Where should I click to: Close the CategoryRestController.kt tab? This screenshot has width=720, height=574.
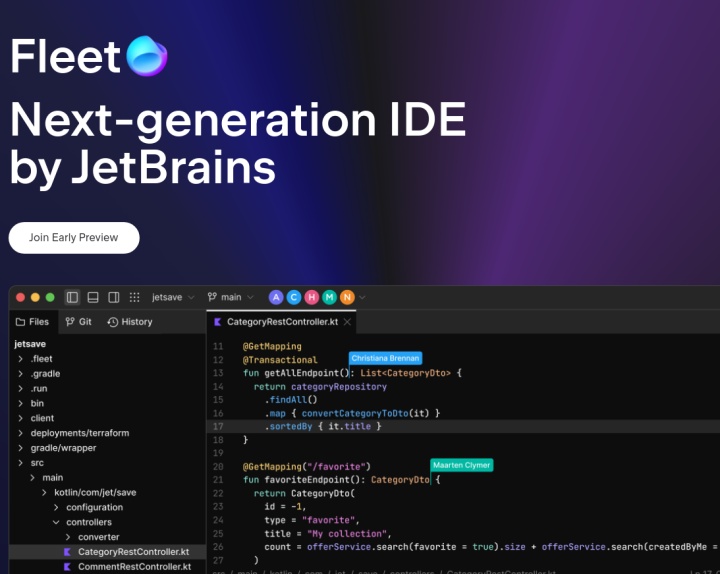348,322
